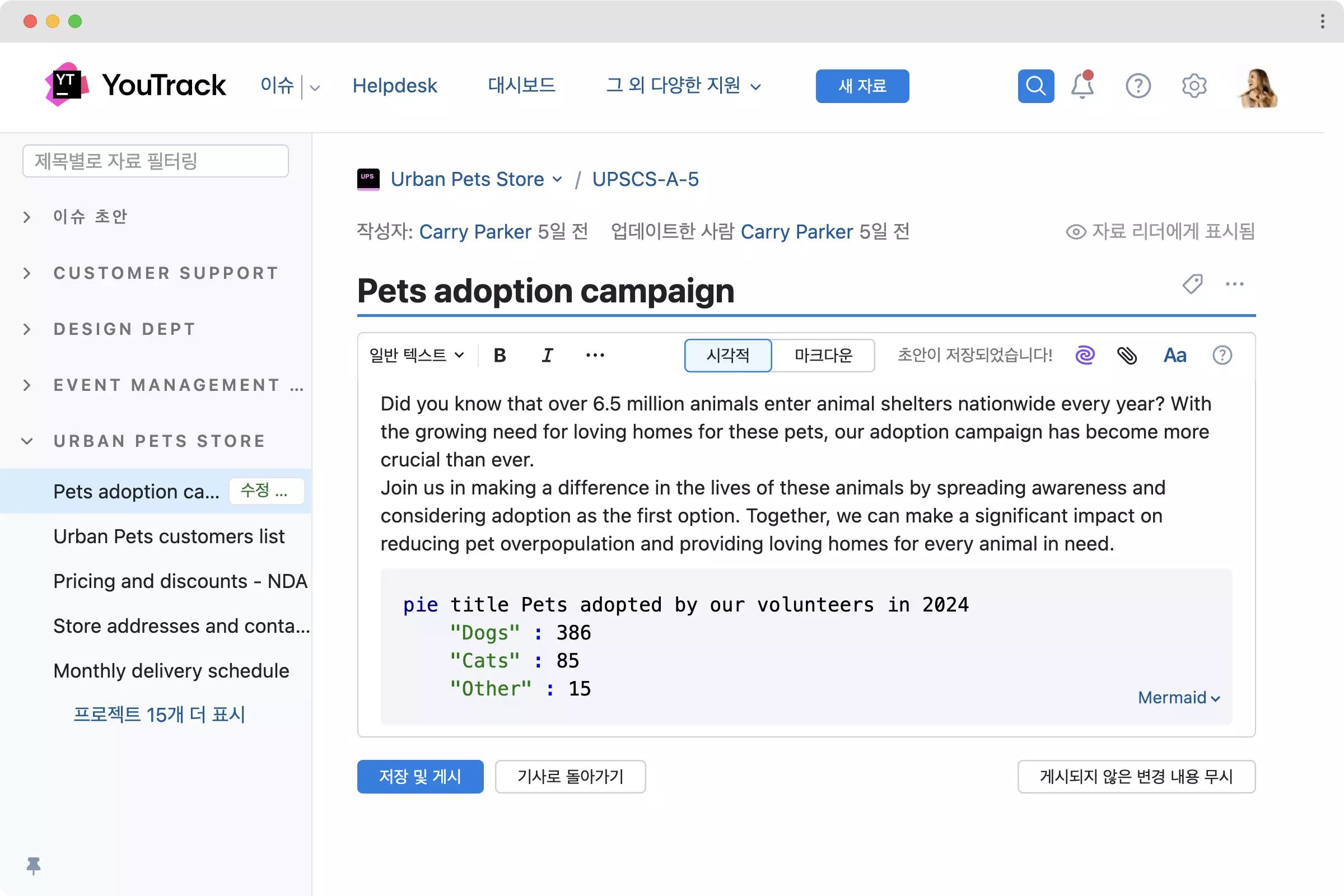Click the tag icon beside title
The image size is (1344, 896).
[x=1193, y=284]
